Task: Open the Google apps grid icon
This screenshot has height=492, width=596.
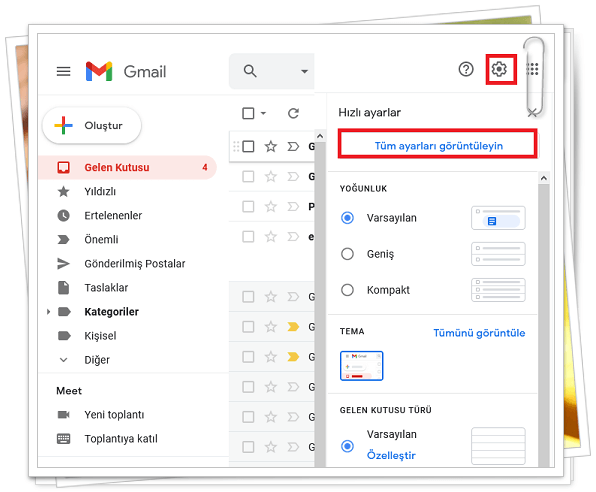Action: [x=532, y=69]
